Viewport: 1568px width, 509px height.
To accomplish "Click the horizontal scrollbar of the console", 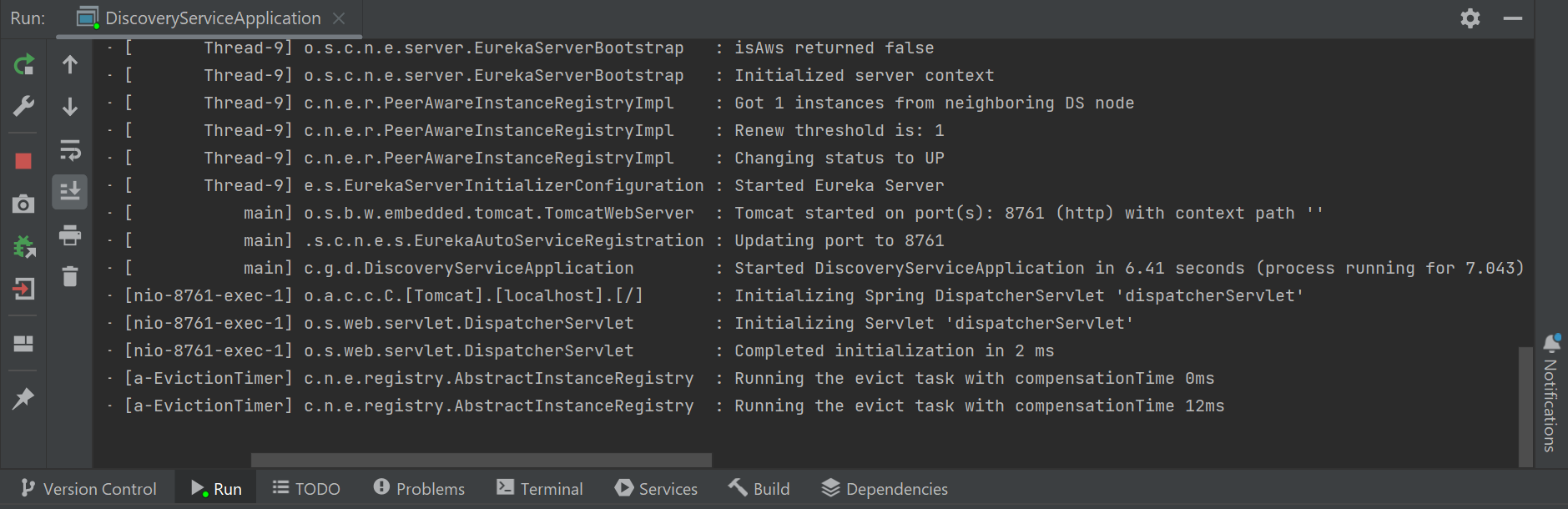I will [x=481, y=461].
